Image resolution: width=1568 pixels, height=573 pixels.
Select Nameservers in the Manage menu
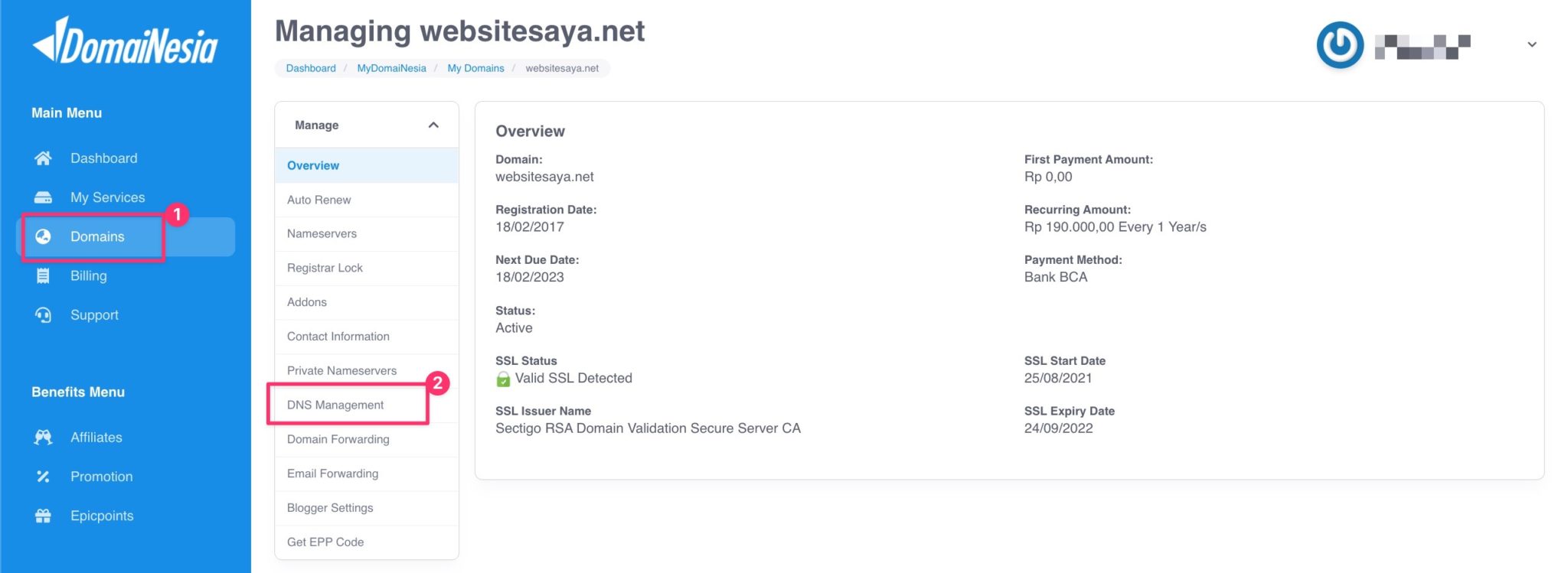(322, 233)
